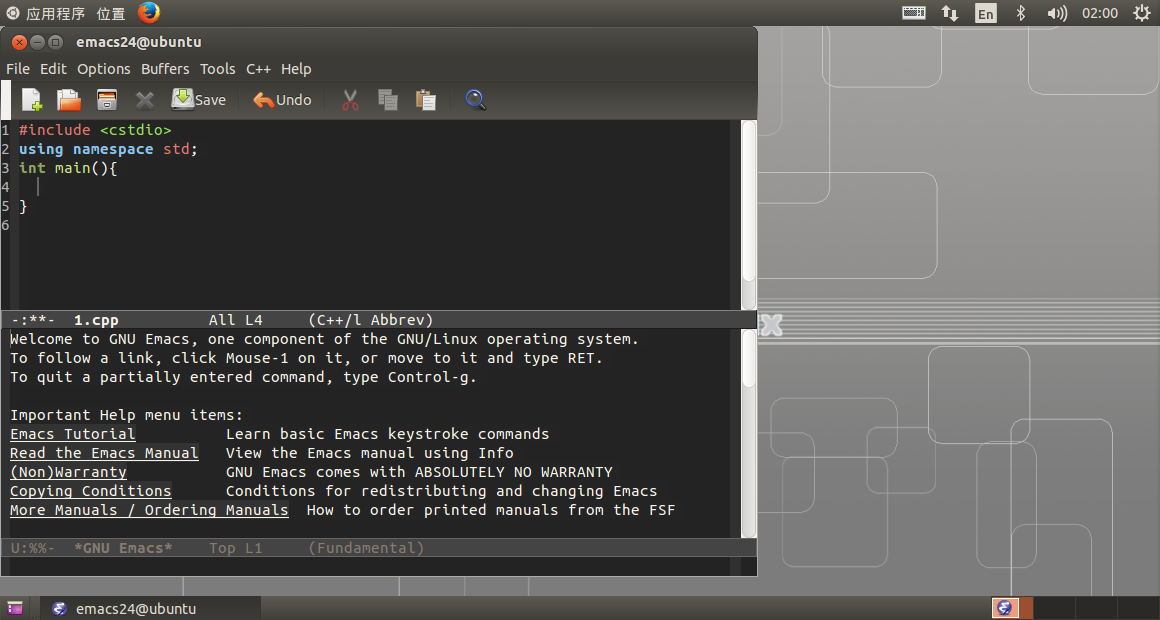The width and height of the screenshot is (1160, 620).
Task: Open the Edit menu
Action: [53, 69]
